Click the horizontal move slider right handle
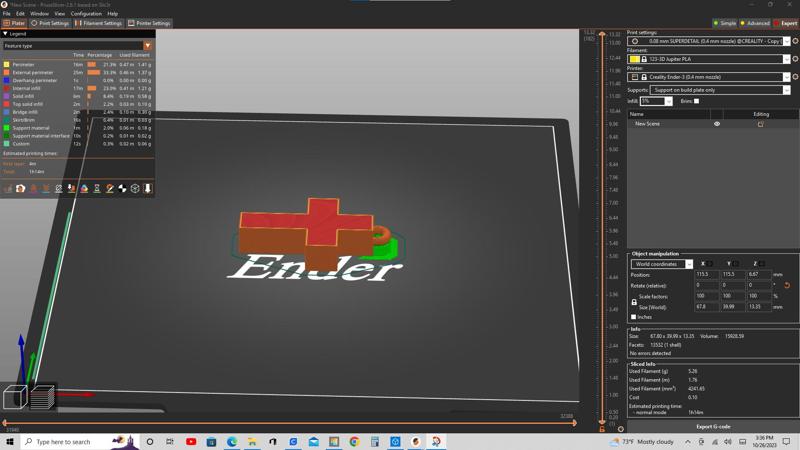 [x=575, y=422]
